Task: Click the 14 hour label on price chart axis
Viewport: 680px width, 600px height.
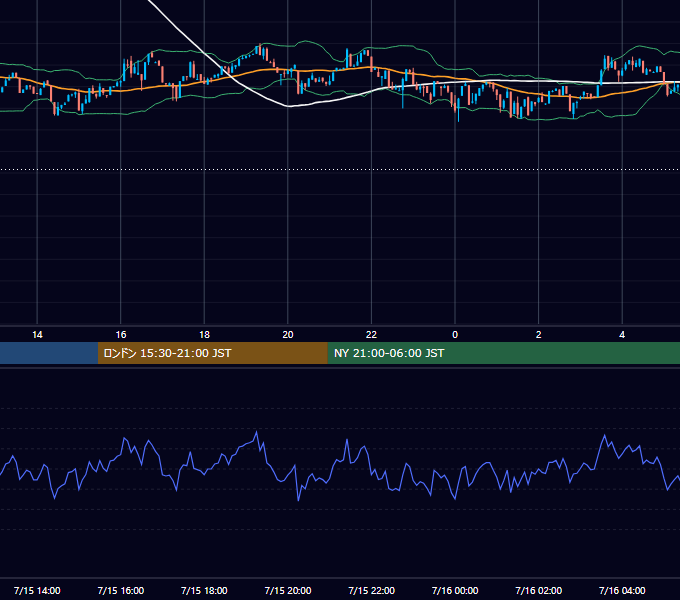Action: pyautogui.click(x=37, y=335)
